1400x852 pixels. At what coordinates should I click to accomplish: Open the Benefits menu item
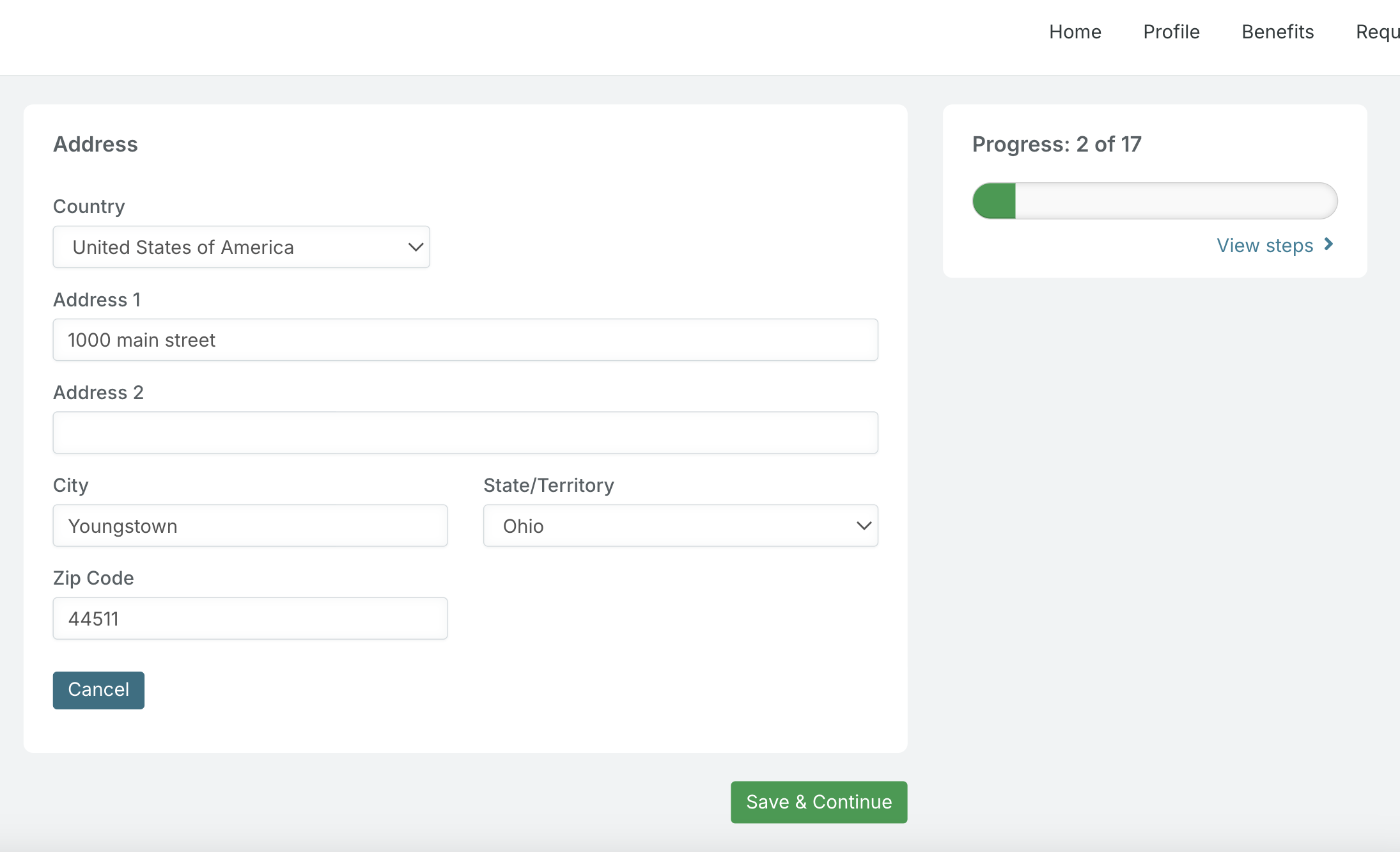point(1277,32)
